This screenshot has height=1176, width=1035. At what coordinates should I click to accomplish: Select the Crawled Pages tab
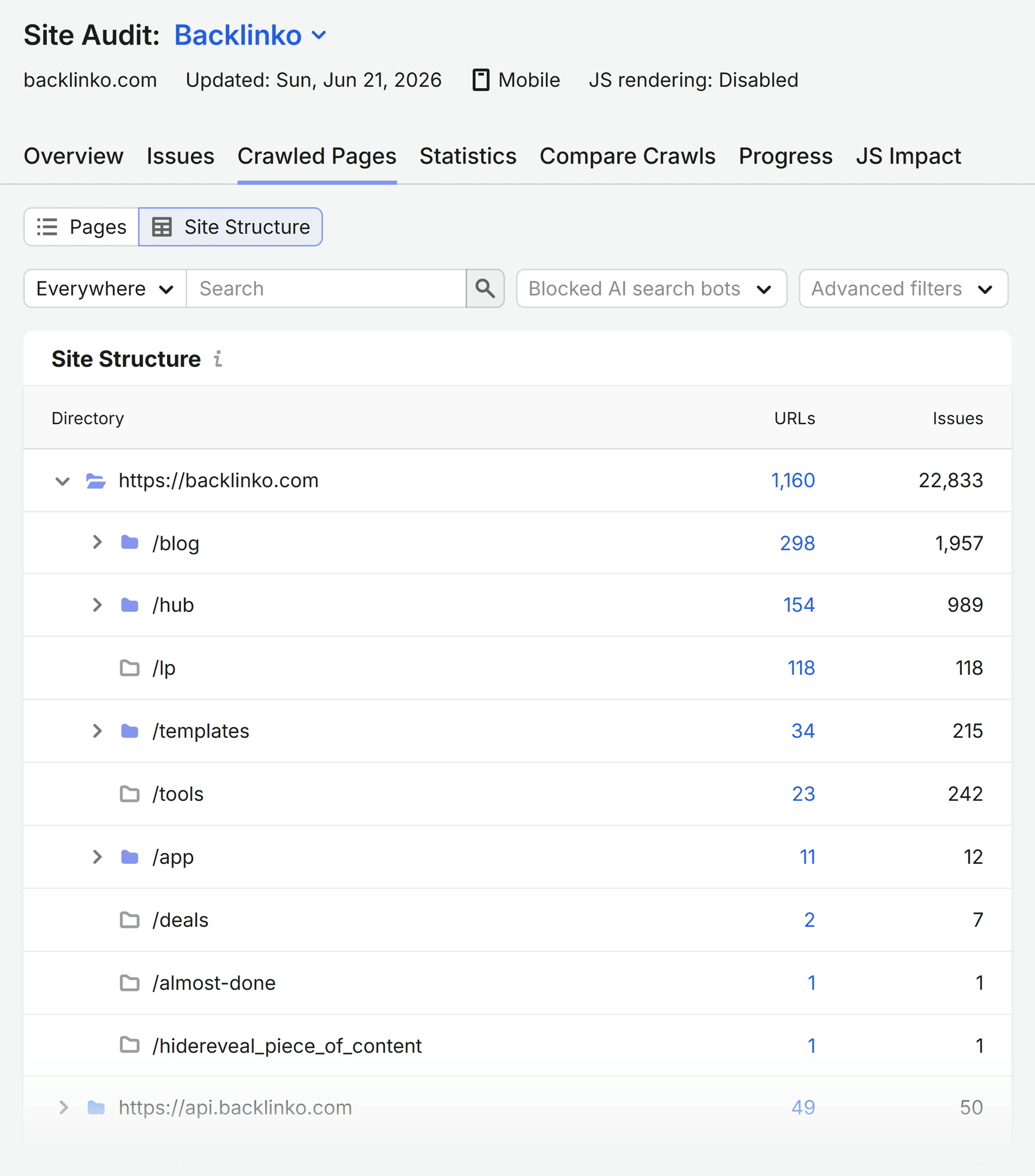click(317, 157)
